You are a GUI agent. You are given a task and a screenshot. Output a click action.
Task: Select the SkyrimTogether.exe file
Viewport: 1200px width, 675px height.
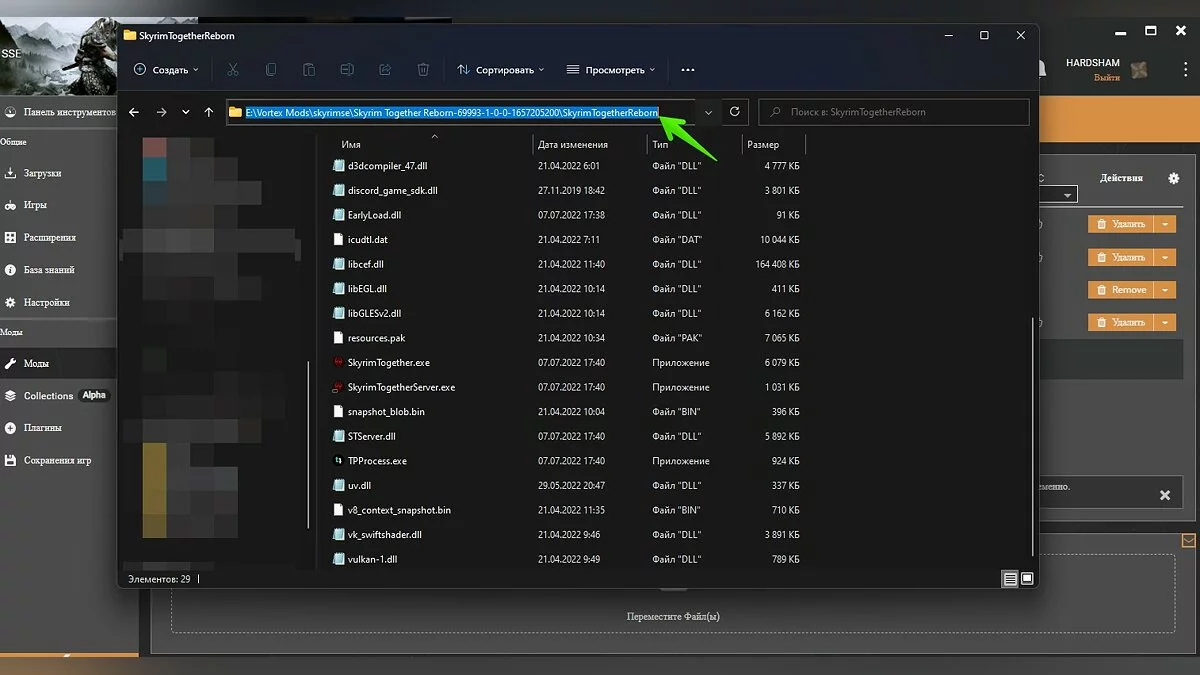(388, 363)
